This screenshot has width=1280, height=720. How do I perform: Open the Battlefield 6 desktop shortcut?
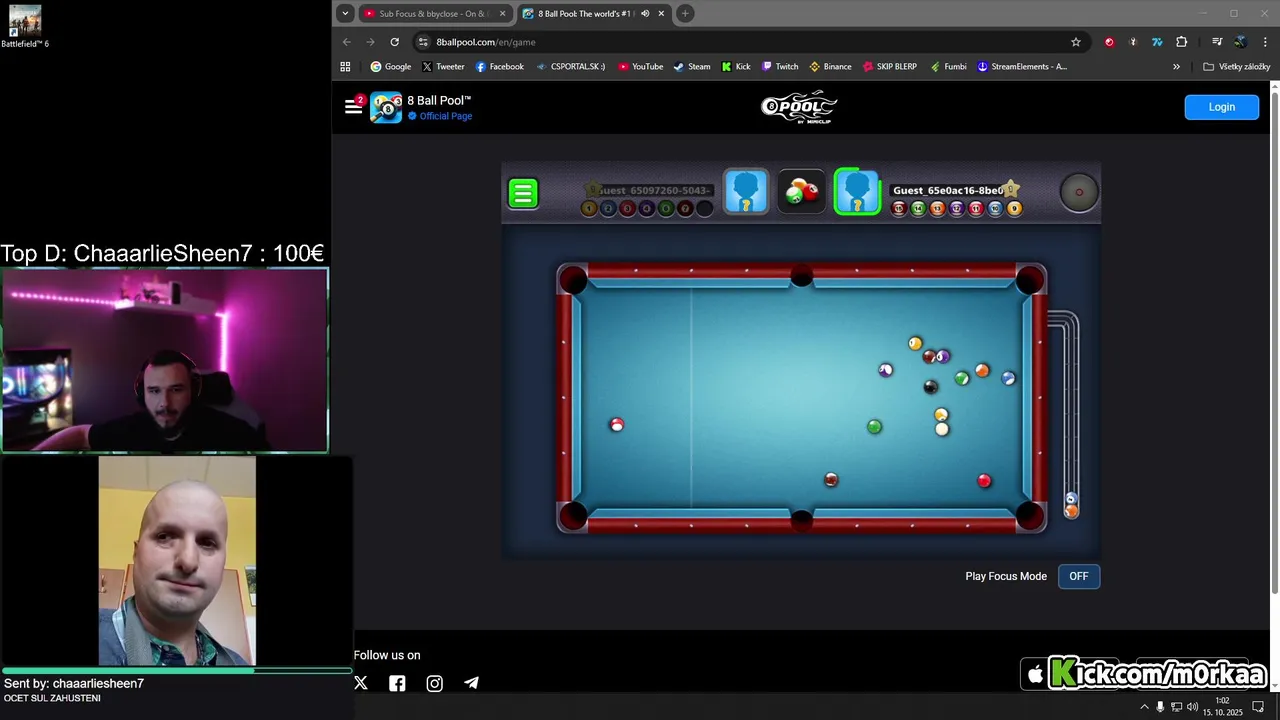click(24, 26)
